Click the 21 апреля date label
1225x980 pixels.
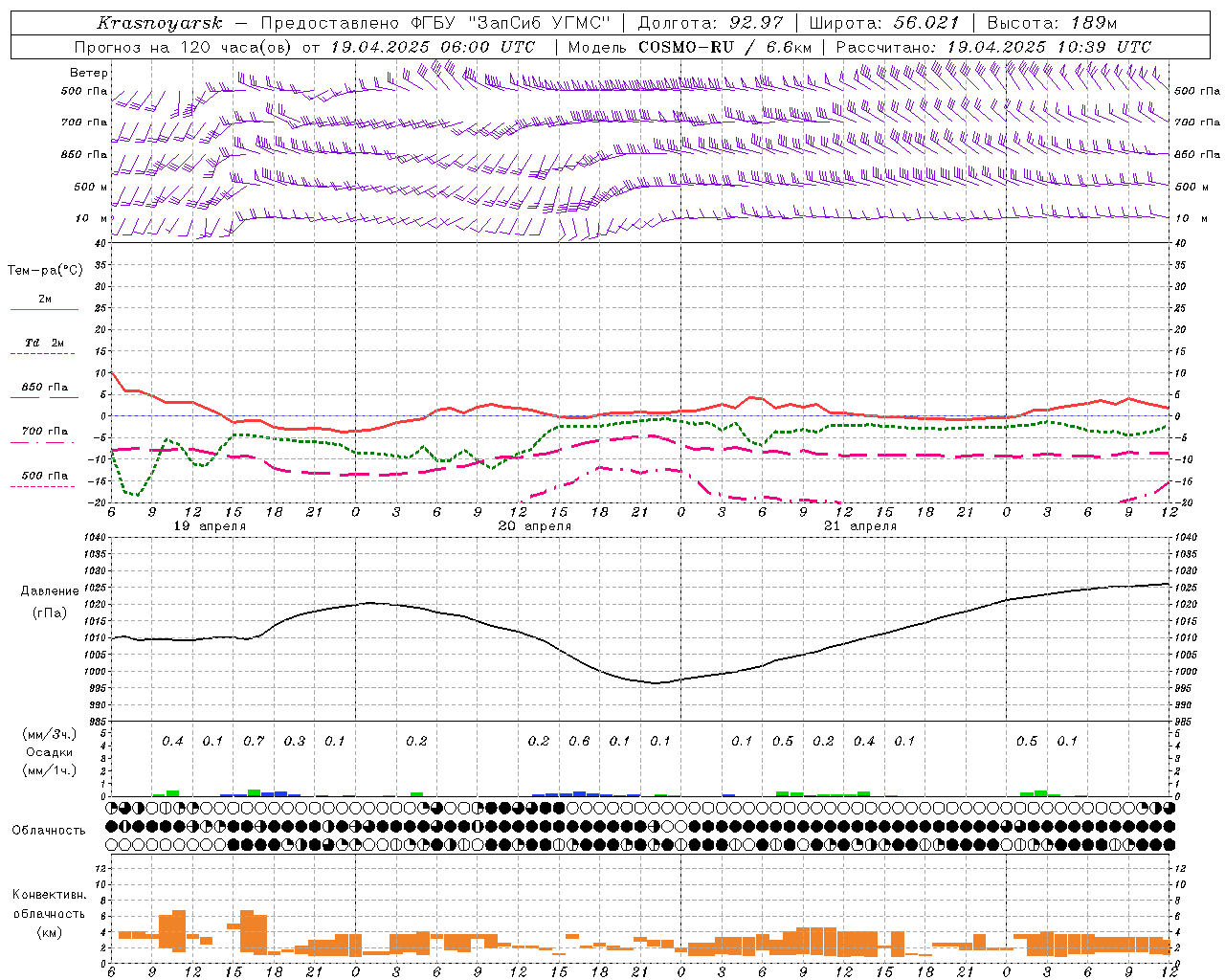pyautogui.click(x=860, y=526)
